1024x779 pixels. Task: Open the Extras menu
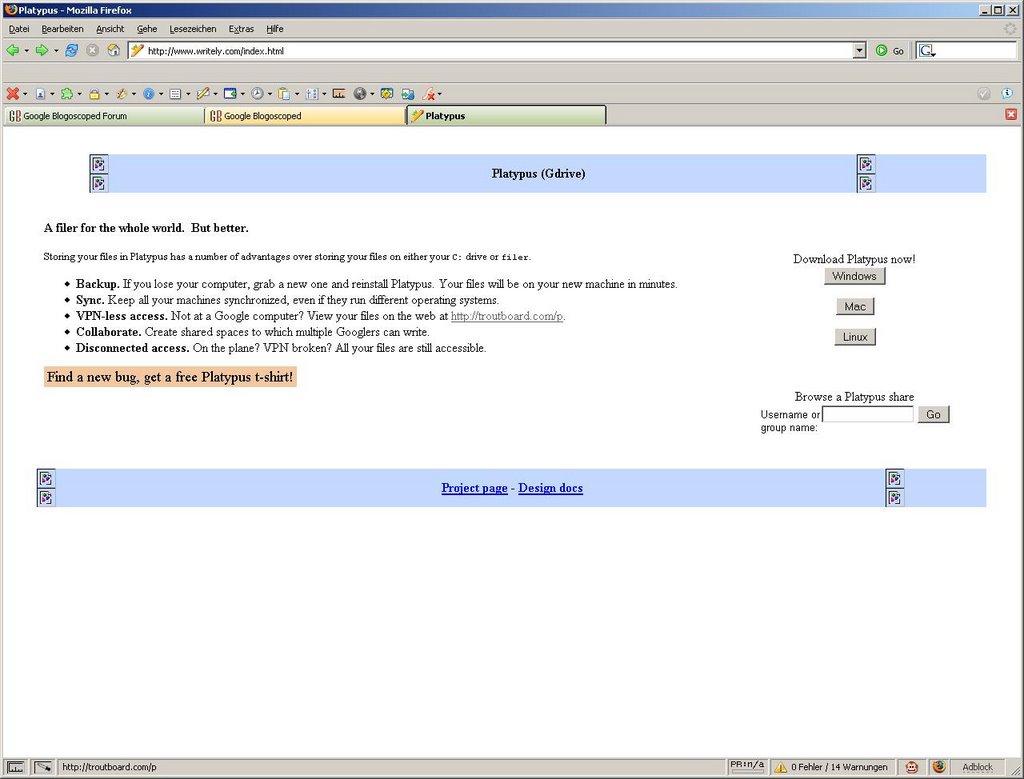click(x=241, y=29)
